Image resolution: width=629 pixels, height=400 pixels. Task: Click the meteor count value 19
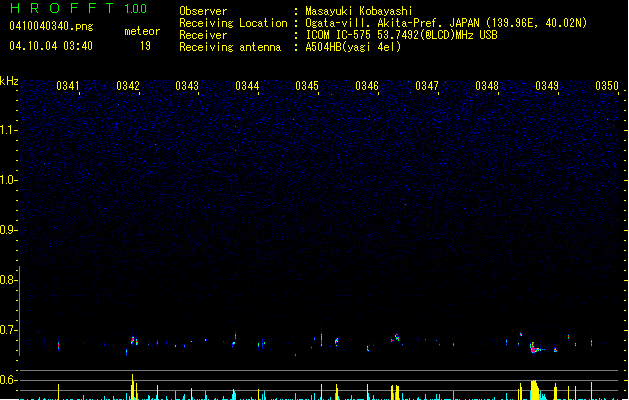tap(145, 46)
